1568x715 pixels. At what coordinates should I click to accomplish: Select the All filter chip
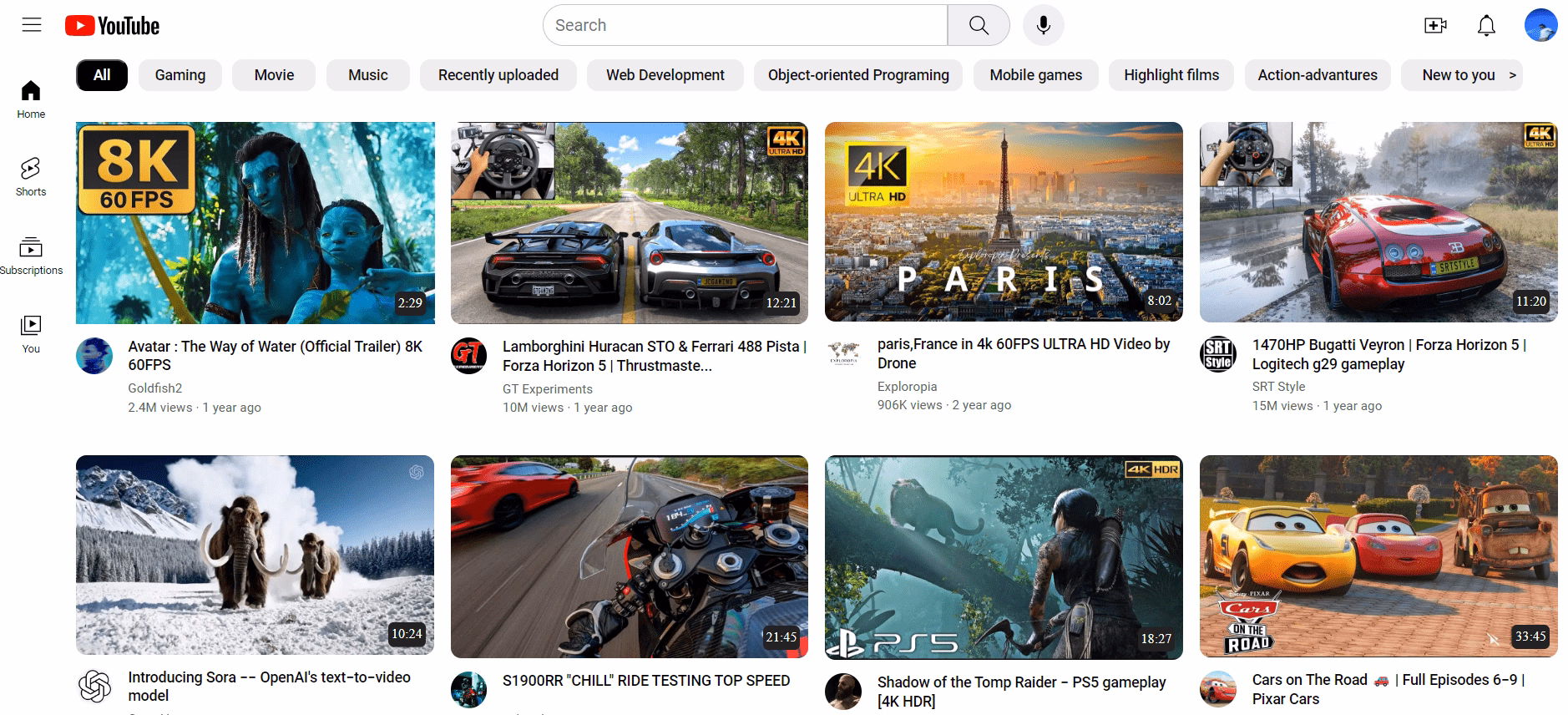coord(102,75)
